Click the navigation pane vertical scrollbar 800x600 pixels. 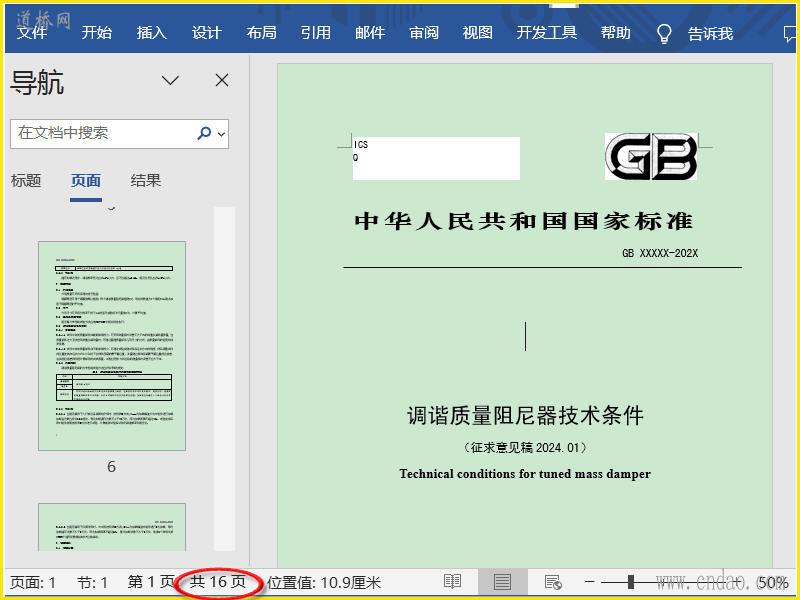pos(224,379)
